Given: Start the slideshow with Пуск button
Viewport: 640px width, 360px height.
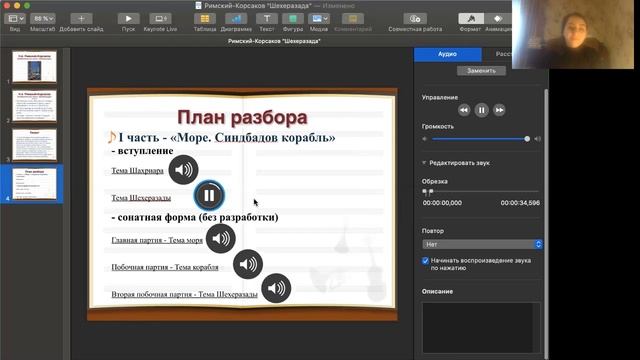Looking at the screenshot, I should (128, 19).
